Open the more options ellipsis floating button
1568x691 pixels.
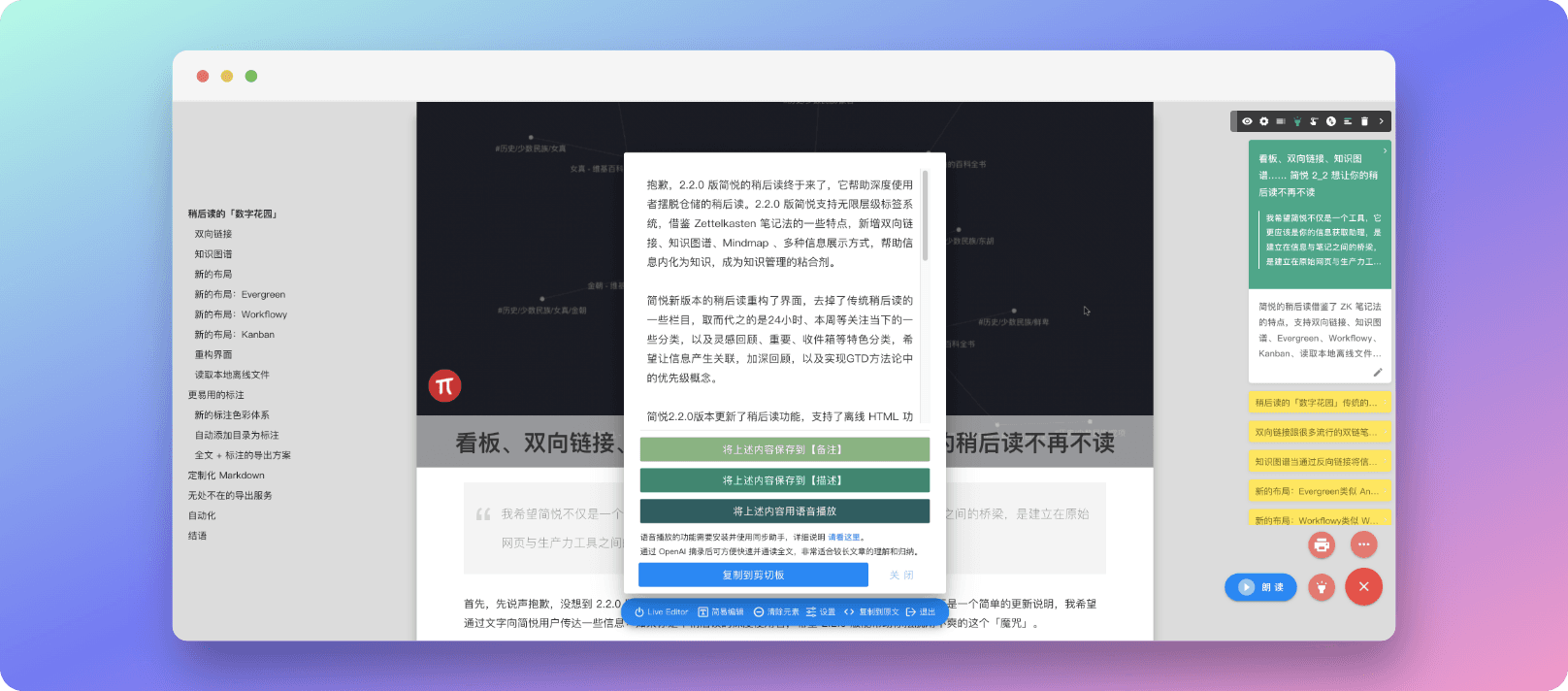click(x=1363, y=544)
